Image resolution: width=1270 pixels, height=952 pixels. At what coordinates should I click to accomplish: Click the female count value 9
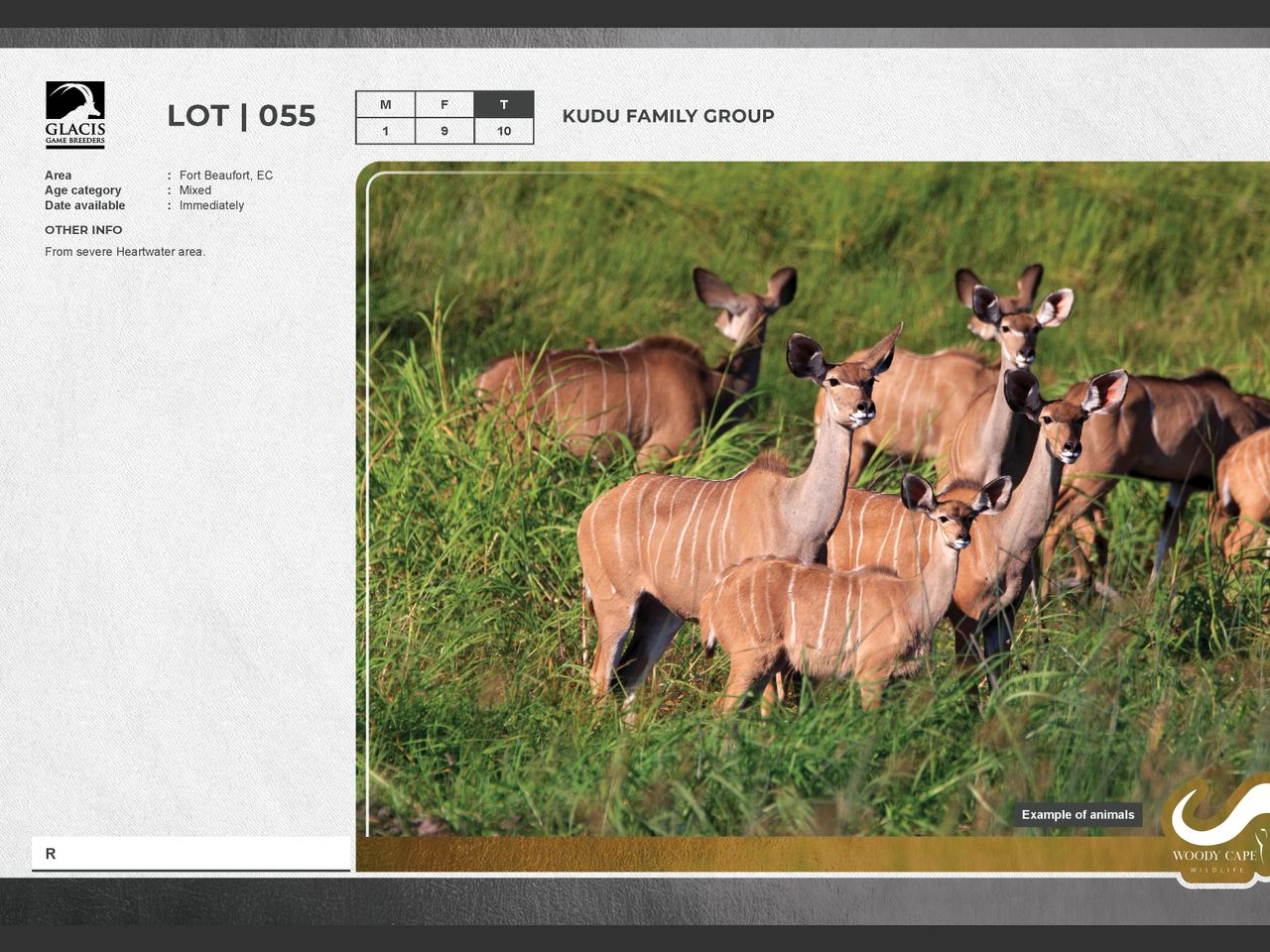(x=444, y=131)
